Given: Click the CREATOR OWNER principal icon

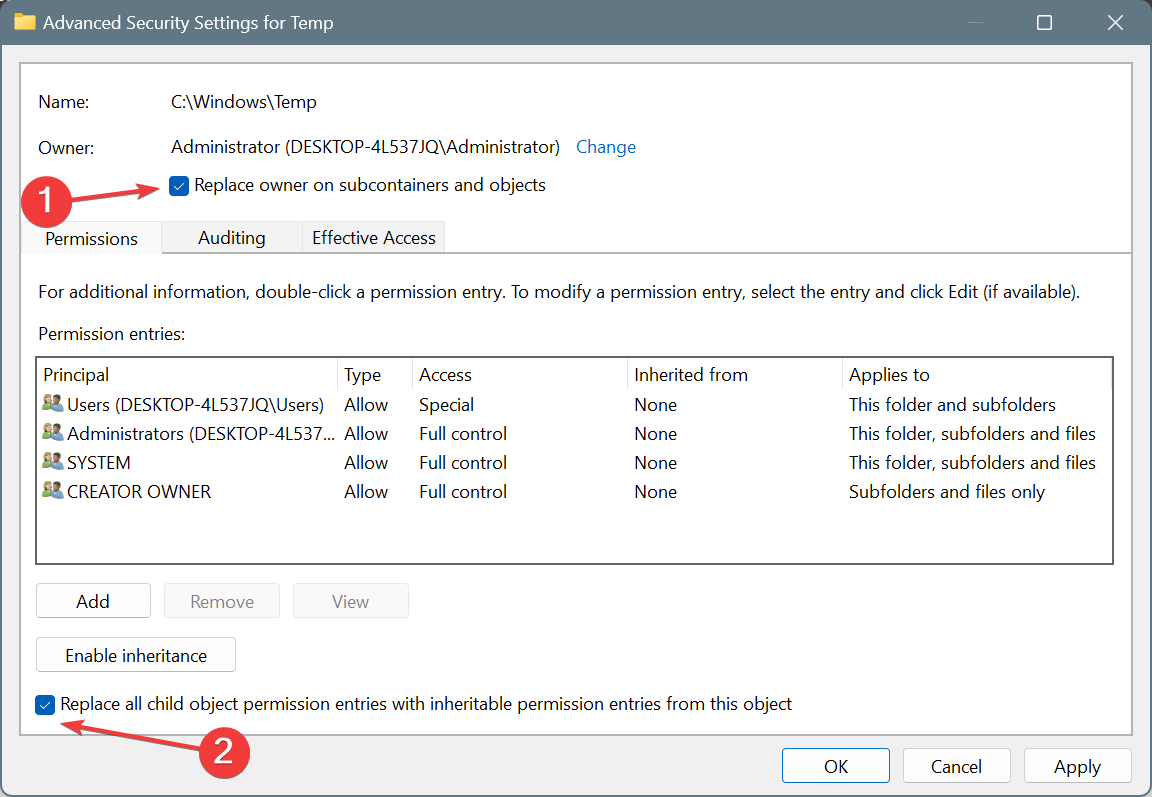Looking at the screenshot, I should click(x=52, y=491).
